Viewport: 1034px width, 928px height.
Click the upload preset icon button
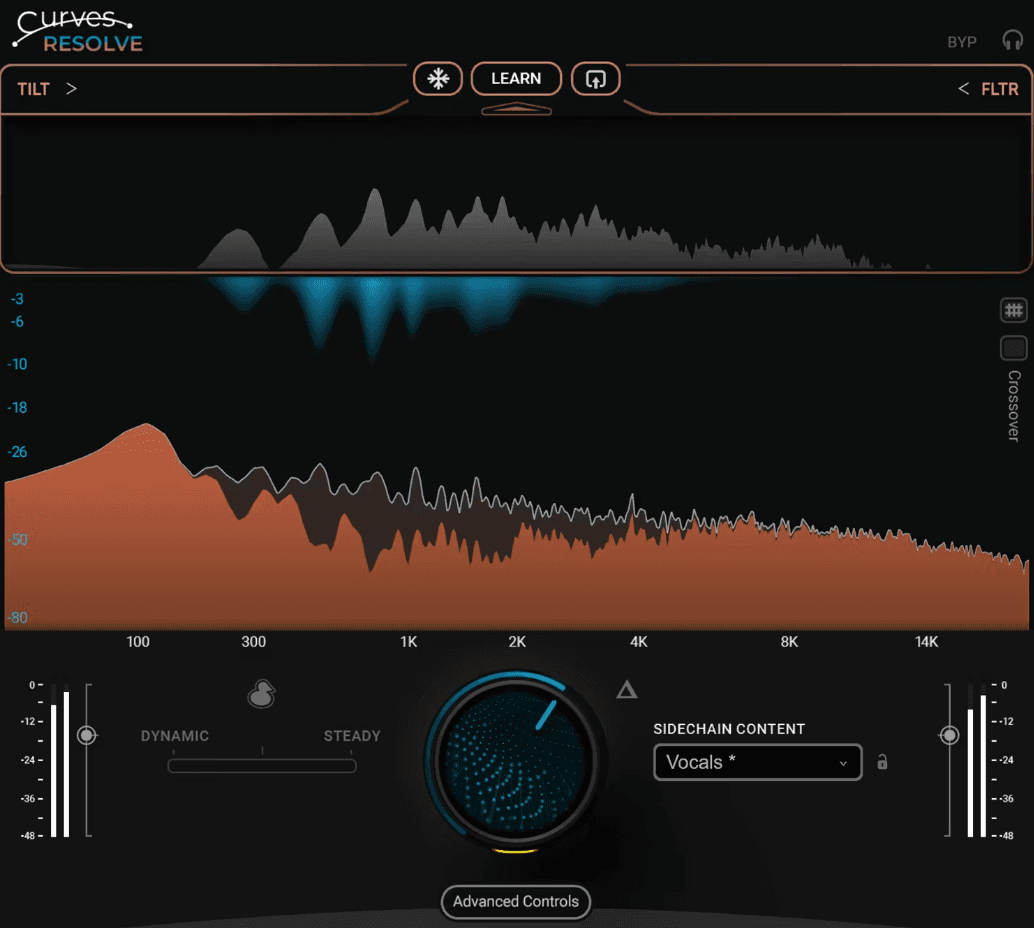coord(595,79)
